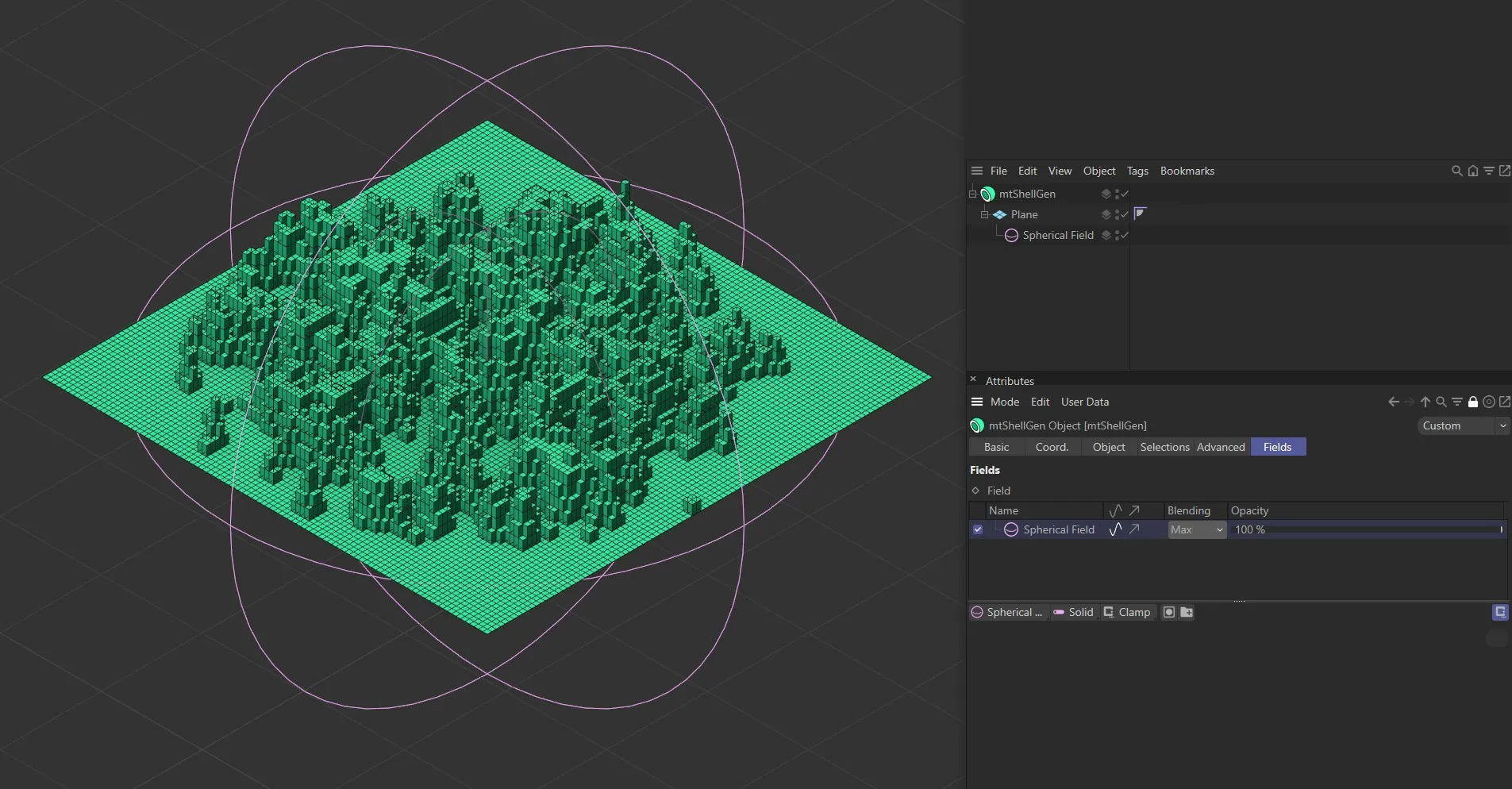Collapse the mtShellGen hierarchy expander
Viewport: 1512px width, 789px height.
point(971,194)
